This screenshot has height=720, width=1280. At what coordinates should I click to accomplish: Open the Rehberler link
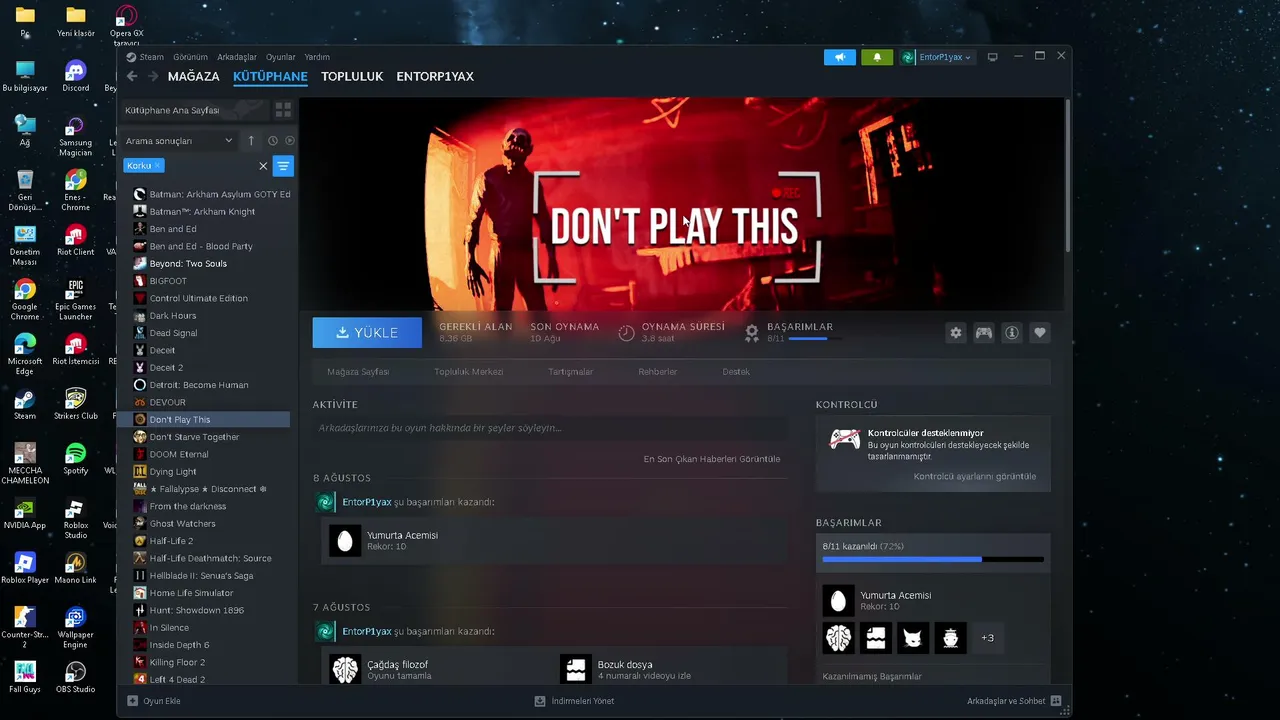[658, 372]
